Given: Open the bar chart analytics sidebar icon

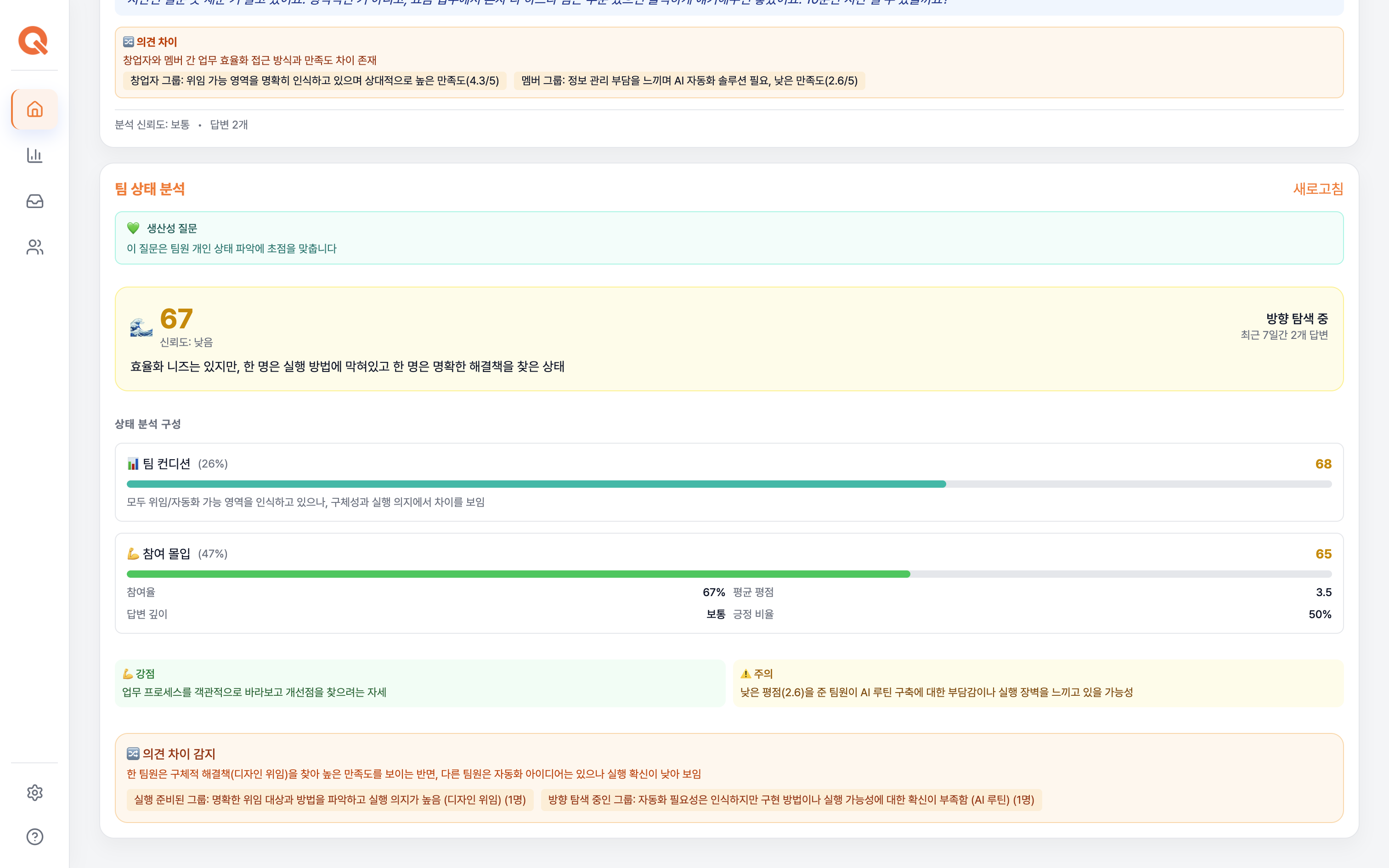Looking at the screenshot, I should point(34,155).
